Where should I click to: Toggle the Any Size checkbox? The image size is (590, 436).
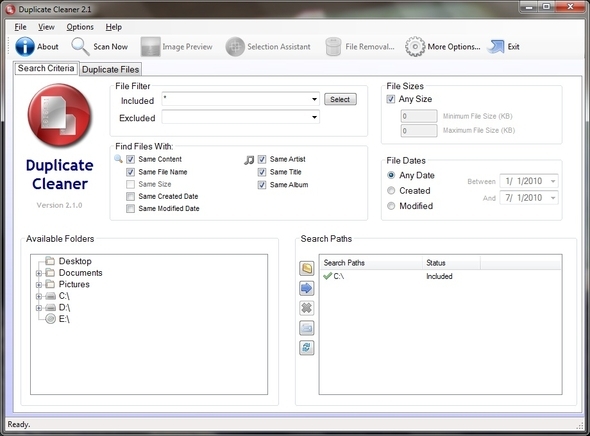(391, 99)
